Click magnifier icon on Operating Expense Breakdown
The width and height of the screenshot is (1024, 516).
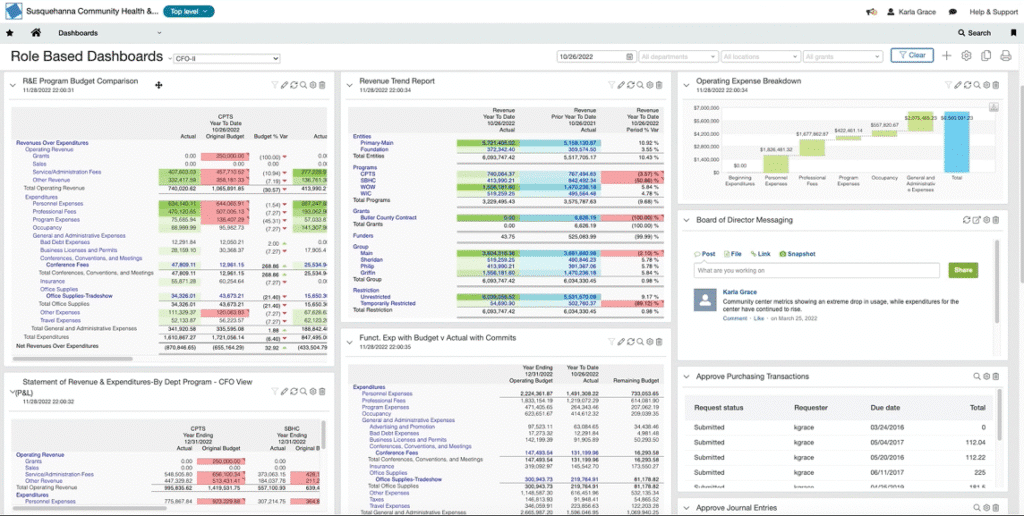pos(977,85)
